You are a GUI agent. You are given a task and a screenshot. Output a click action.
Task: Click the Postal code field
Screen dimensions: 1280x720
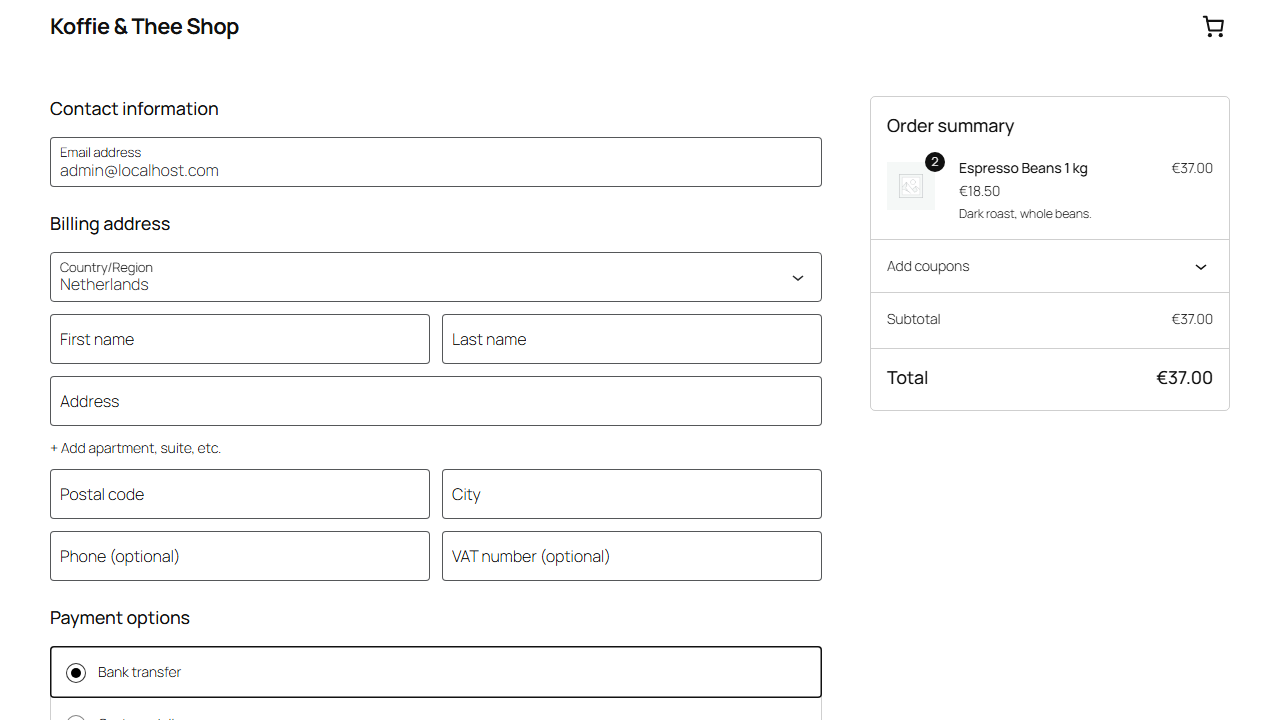coord(240,494)
